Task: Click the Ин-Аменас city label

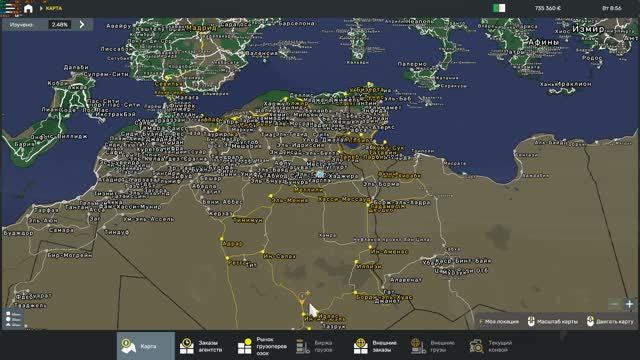Action: tap(389, 251)
